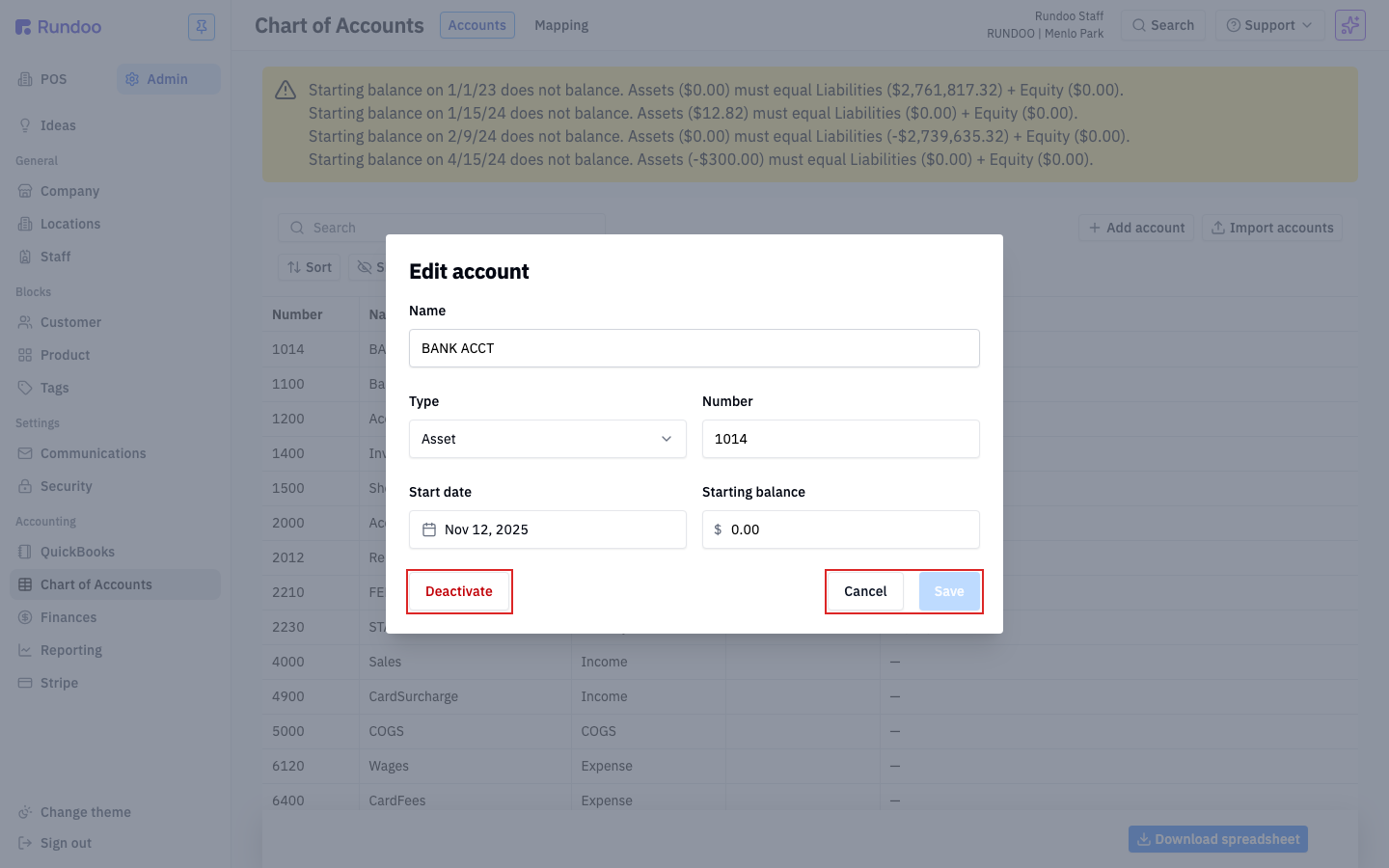The width and height of the screenshot is (1389, 868).
Task: Click the Rundoo logo
Action: 59,27
